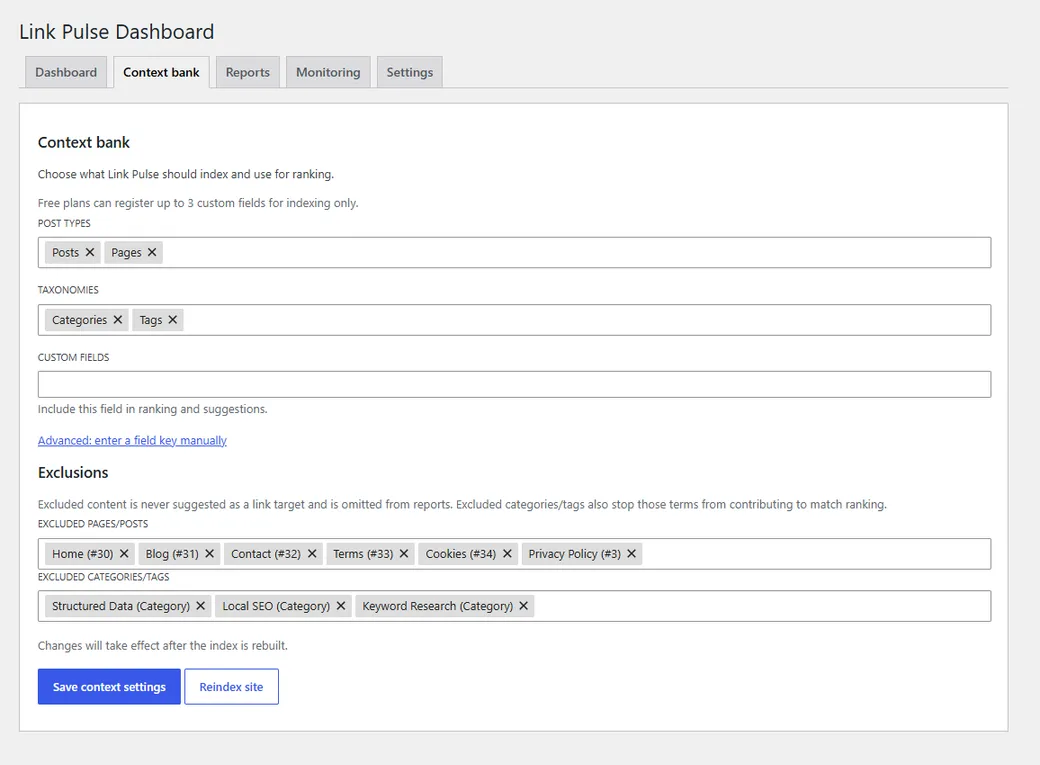Click the Terms (#33) chip label

click(x=363, y=554)
